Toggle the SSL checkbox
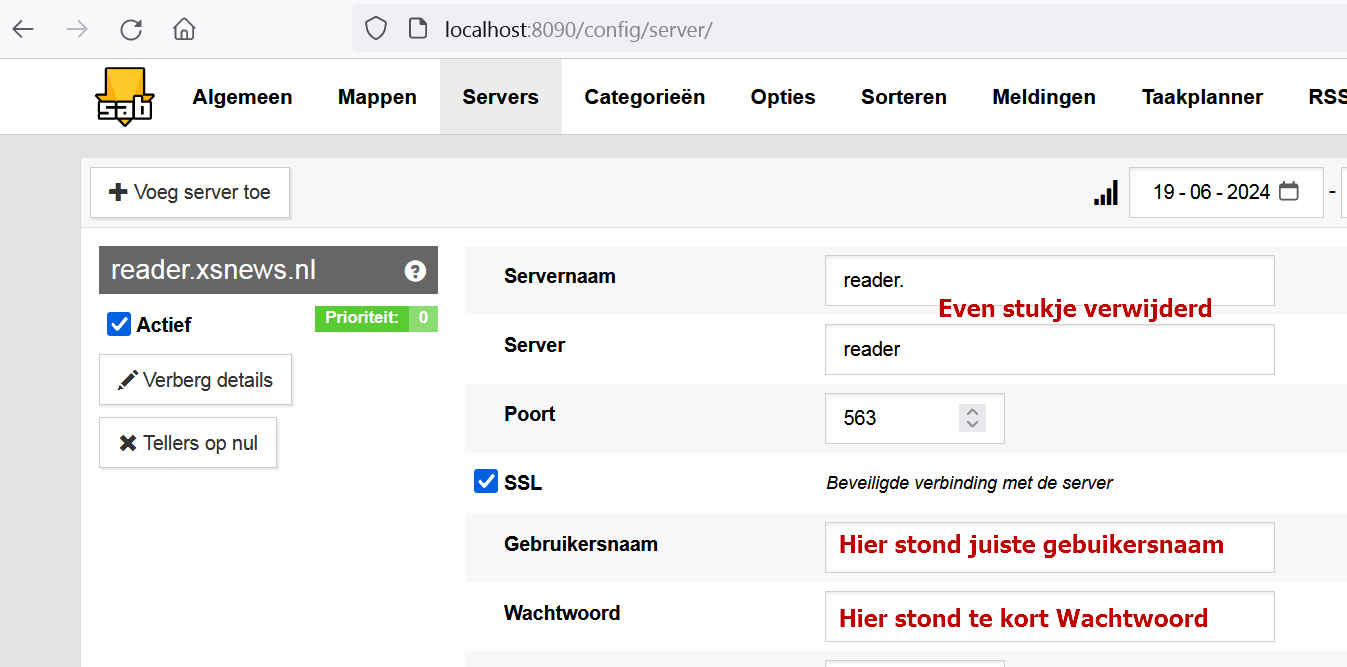1347x667 pixels. pos(486,482)
